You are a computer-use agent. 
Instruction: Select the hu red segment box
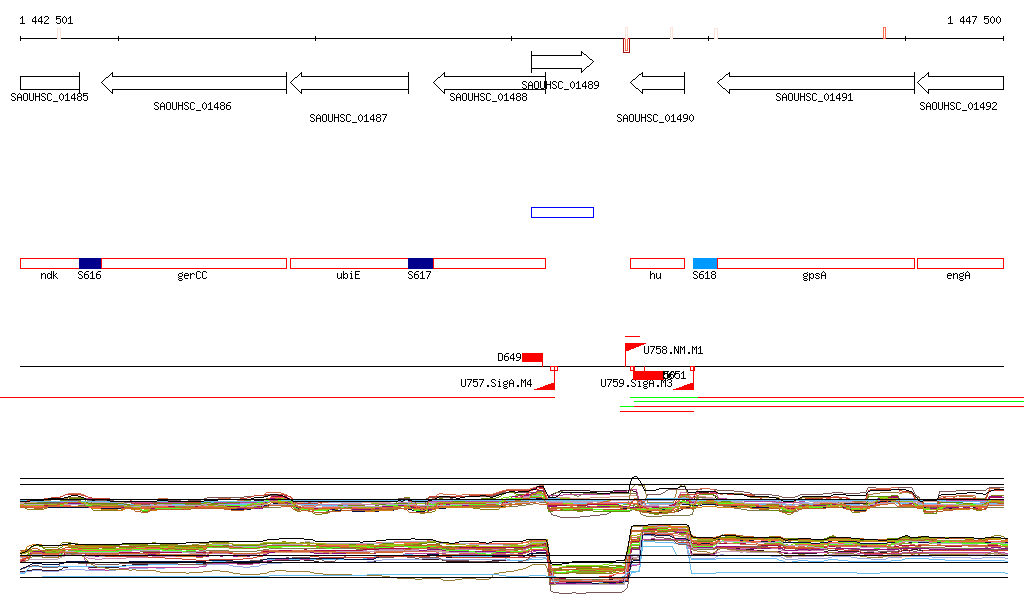[x=658, y=264]
